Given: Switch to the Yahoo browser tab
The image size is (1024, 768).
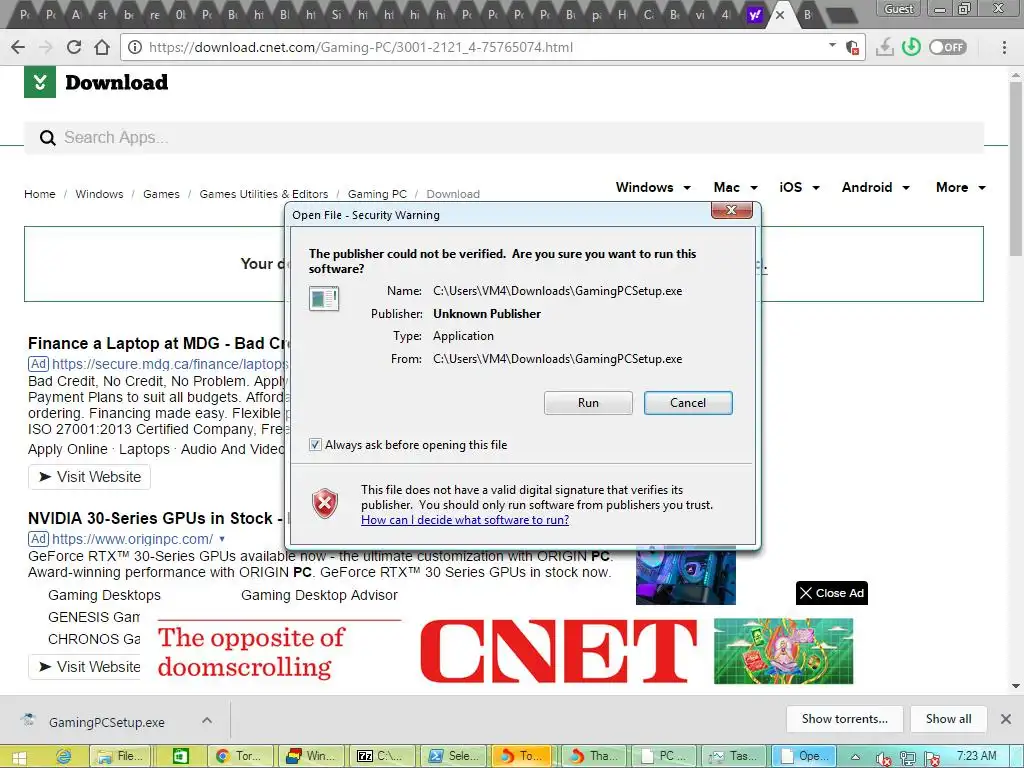Looking at the screenshot, I should (755, 14).
